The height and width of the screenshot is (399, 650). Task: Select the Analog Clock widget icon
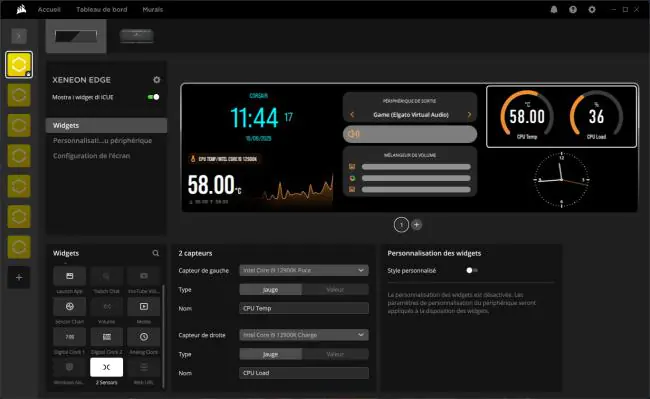[143, 337]
